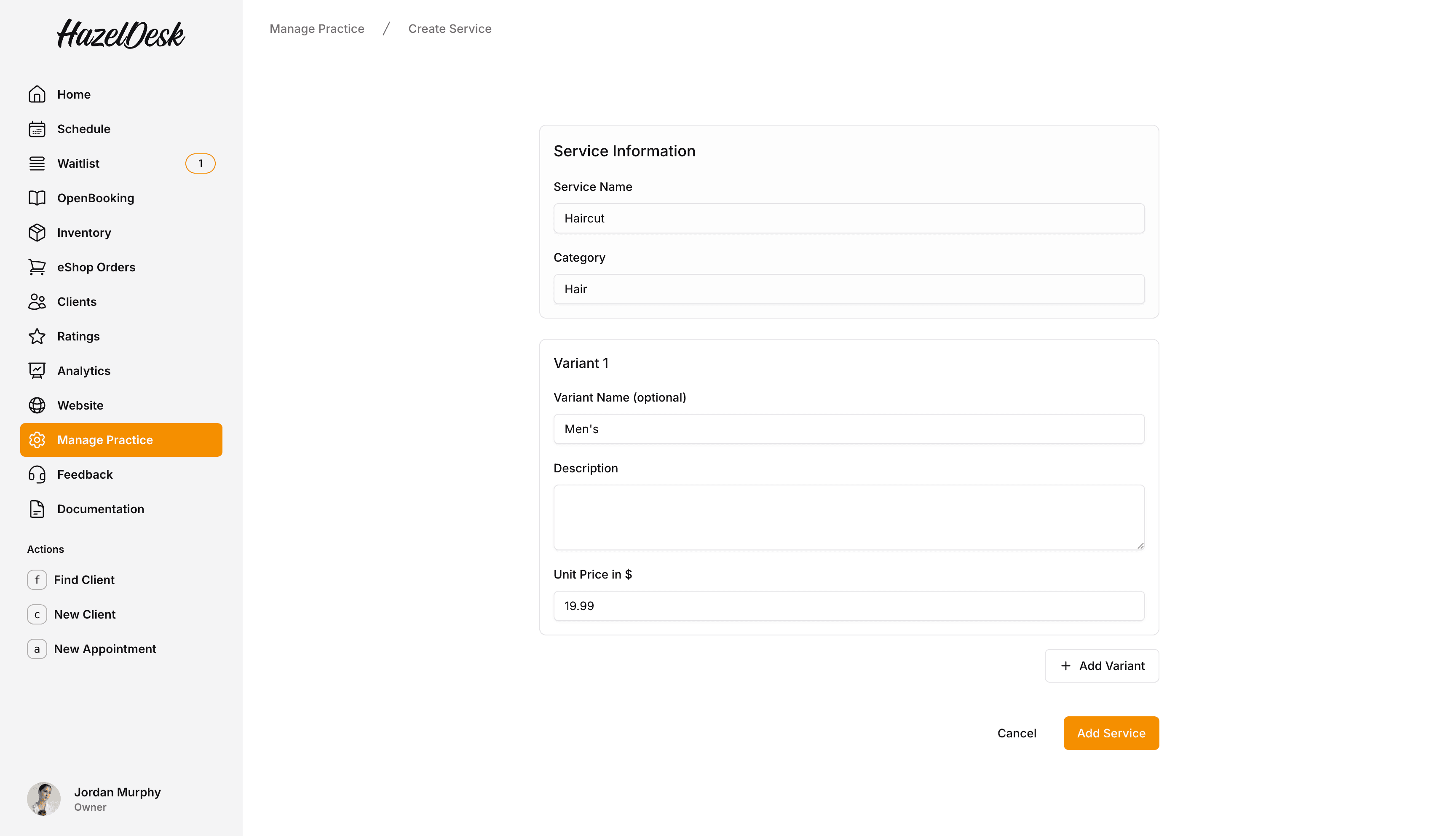Select the Create Service breadcrumb

pyautogui.click(x=450, y=28)
